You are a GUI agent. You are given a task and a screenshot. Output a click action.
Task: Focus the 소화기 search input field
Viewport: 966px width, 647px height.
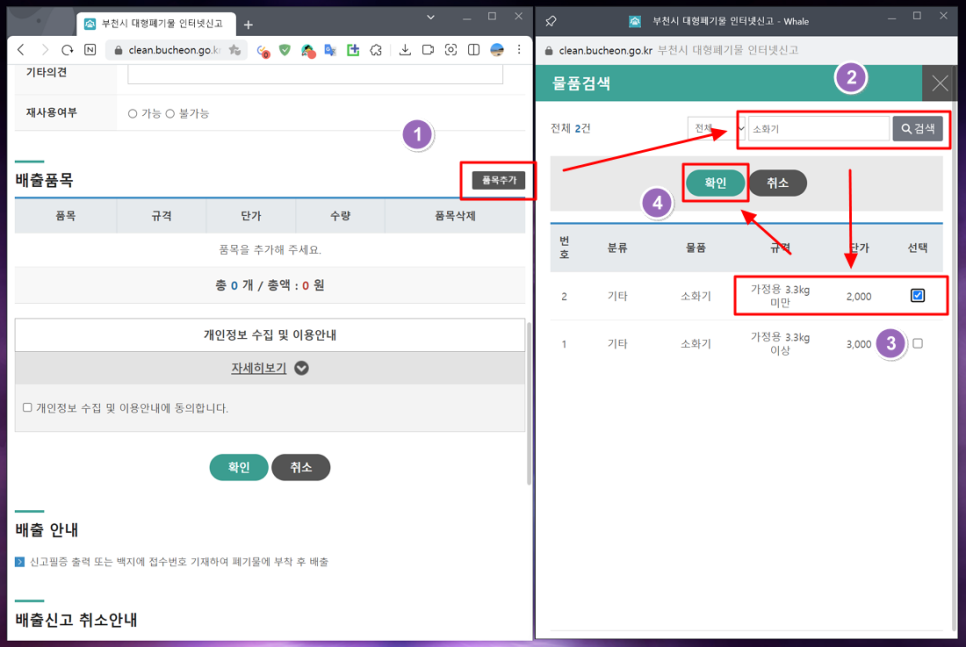pyautogui.click(x=819, y=129)
